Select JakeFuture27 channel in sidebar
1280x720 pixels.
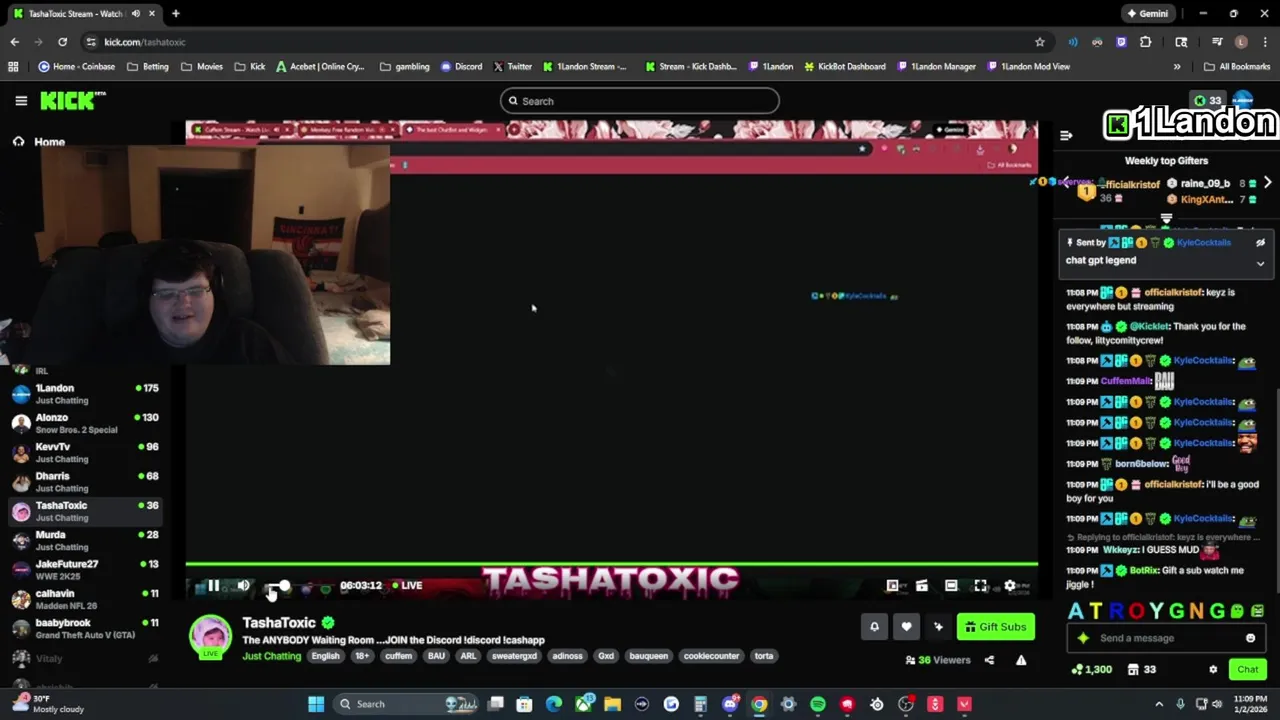(86, 570)
